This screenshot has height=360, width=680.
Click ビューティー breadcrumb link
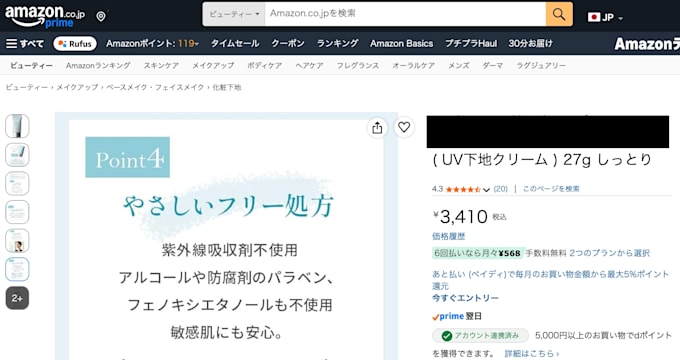pyautogui.click(x=27, y=87)
